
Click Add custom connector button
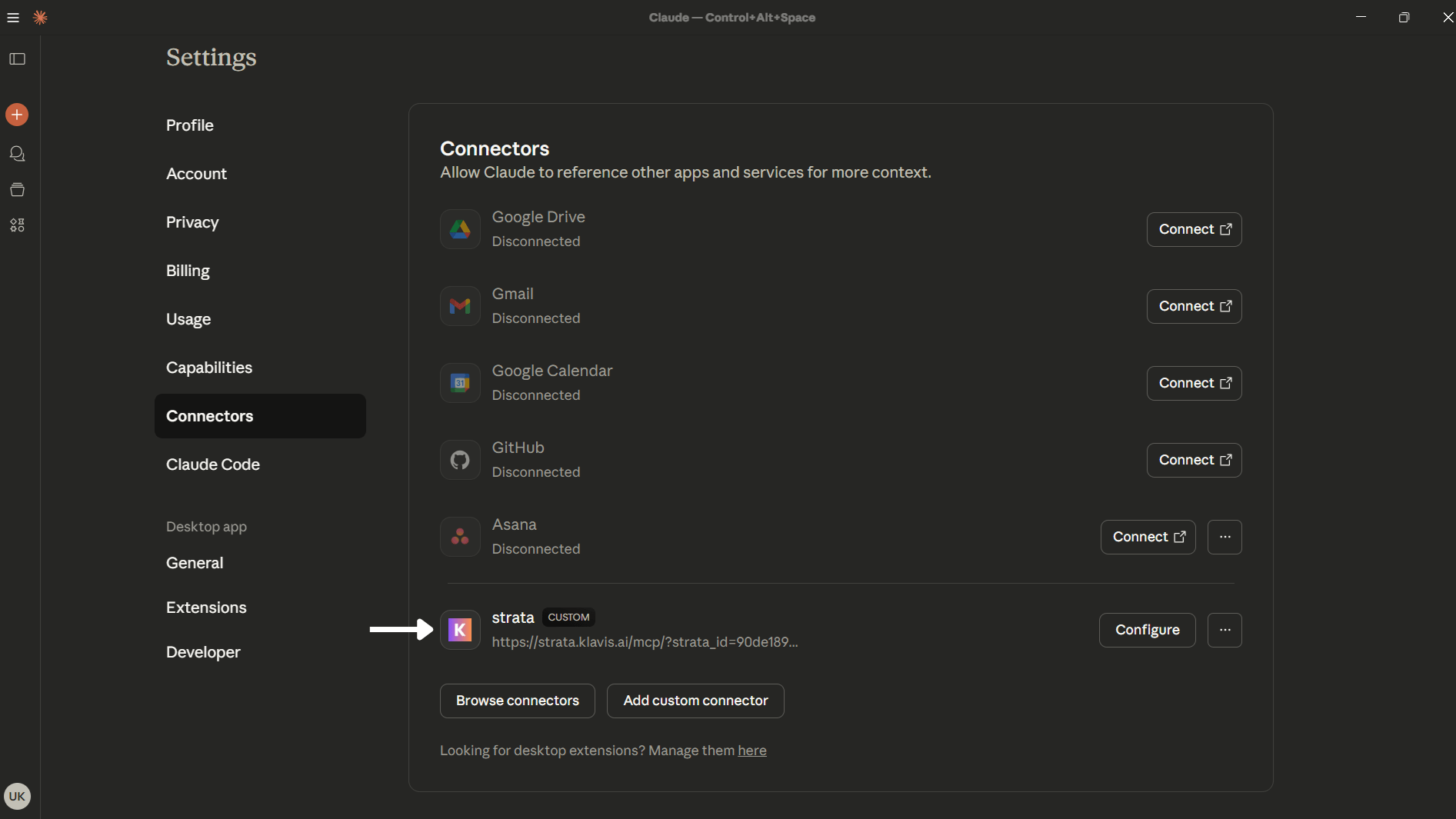pyautogui.click(x=695, y=701)
